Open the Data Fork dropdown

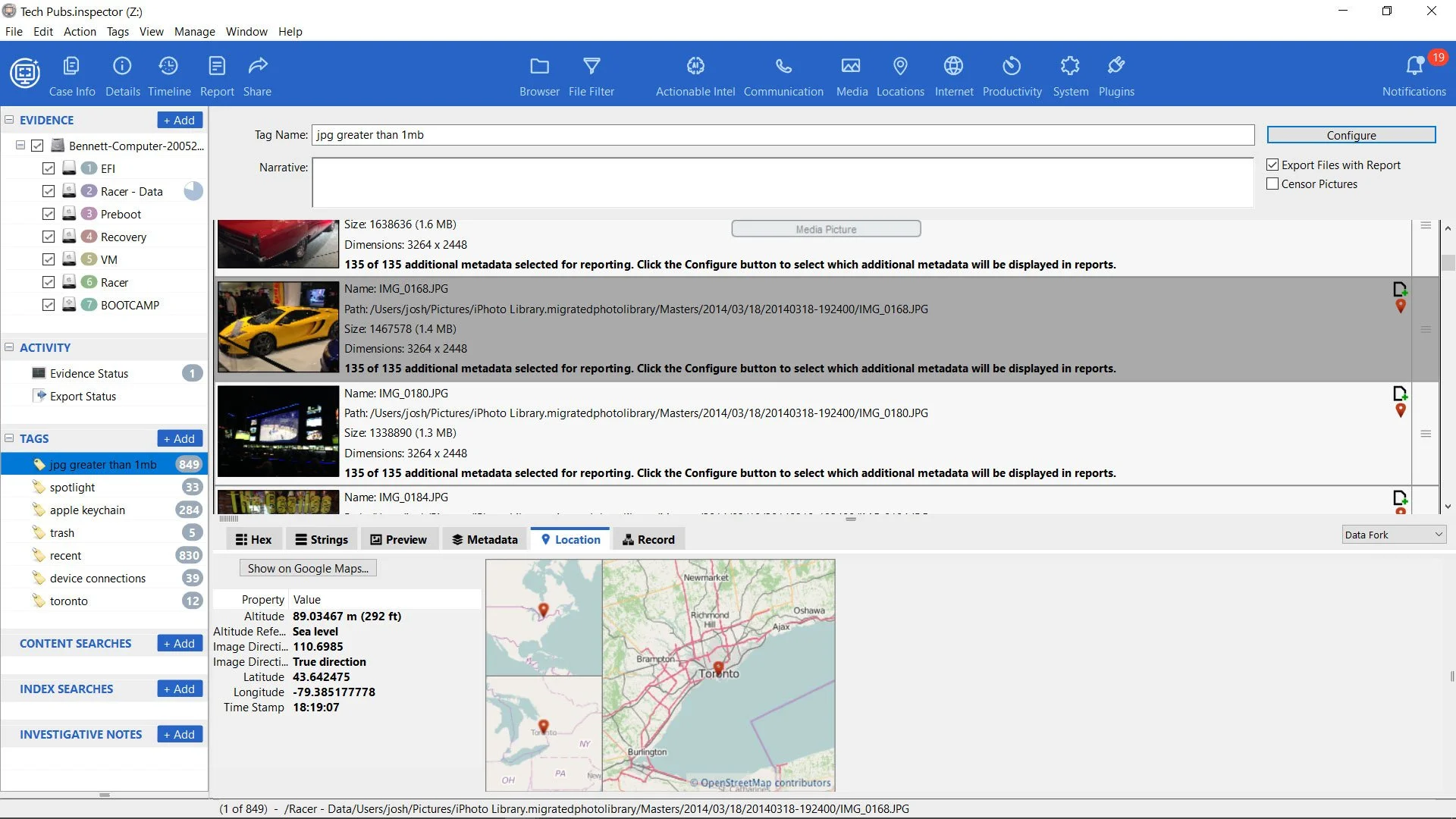click(x=1394, y=535)
